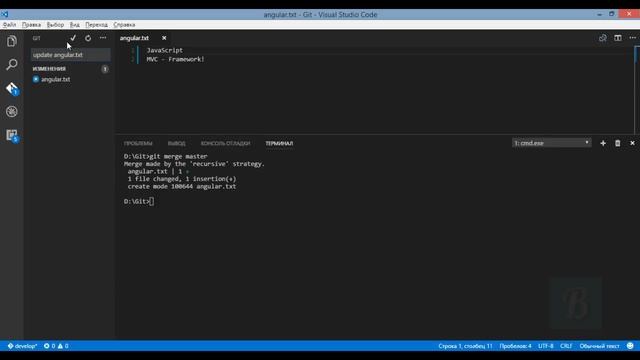
Task: Kill the terminal with trash icon
Action: (618, 143)
